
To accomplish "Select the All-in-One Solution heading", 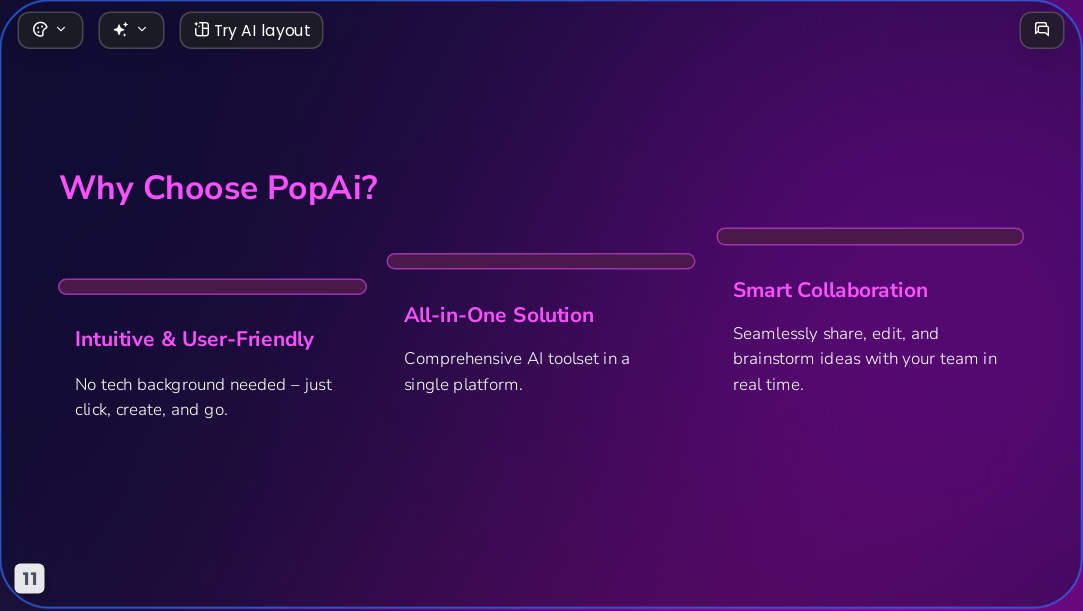I will click(499, 315).
